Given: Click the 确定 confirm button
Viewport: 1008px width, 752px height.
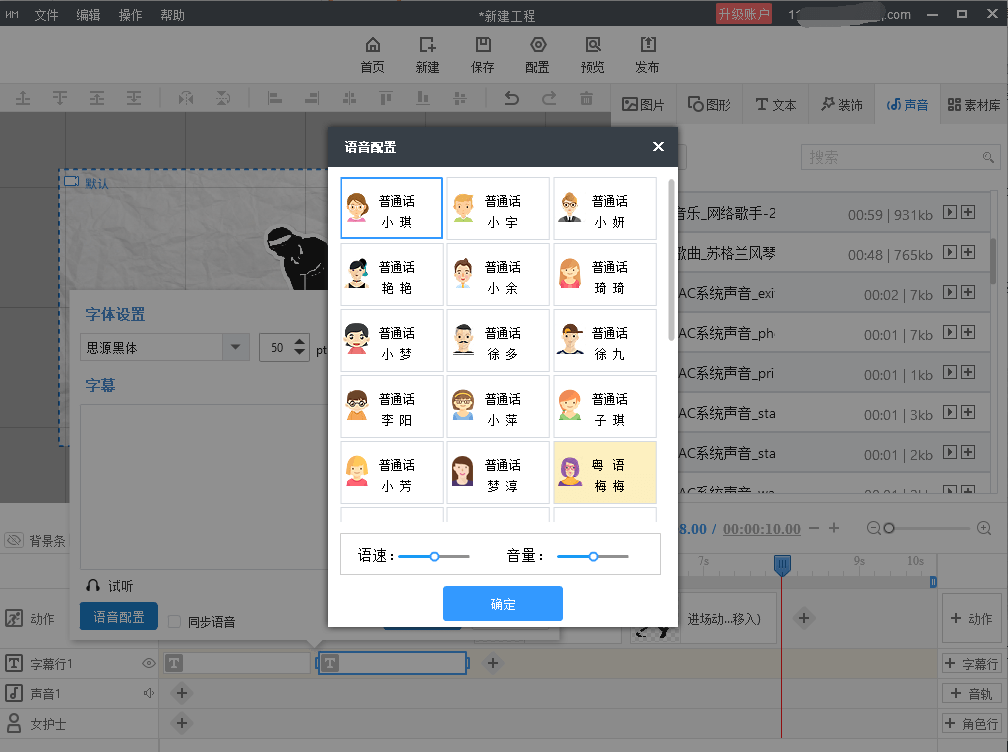Looking at the screenshot, I should (x=502, y=604).
